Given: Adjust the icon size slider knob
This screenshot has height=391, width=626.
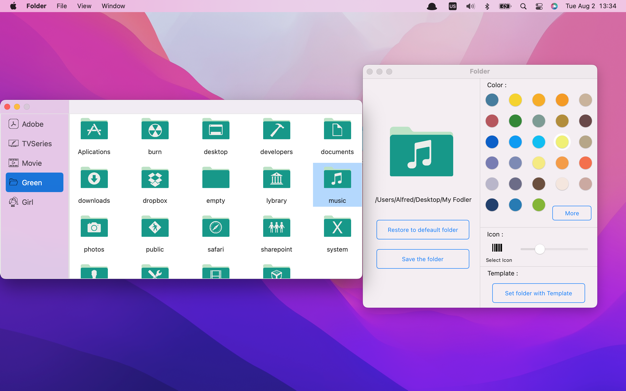Looking at the screenshot, I should click(540, 249).
